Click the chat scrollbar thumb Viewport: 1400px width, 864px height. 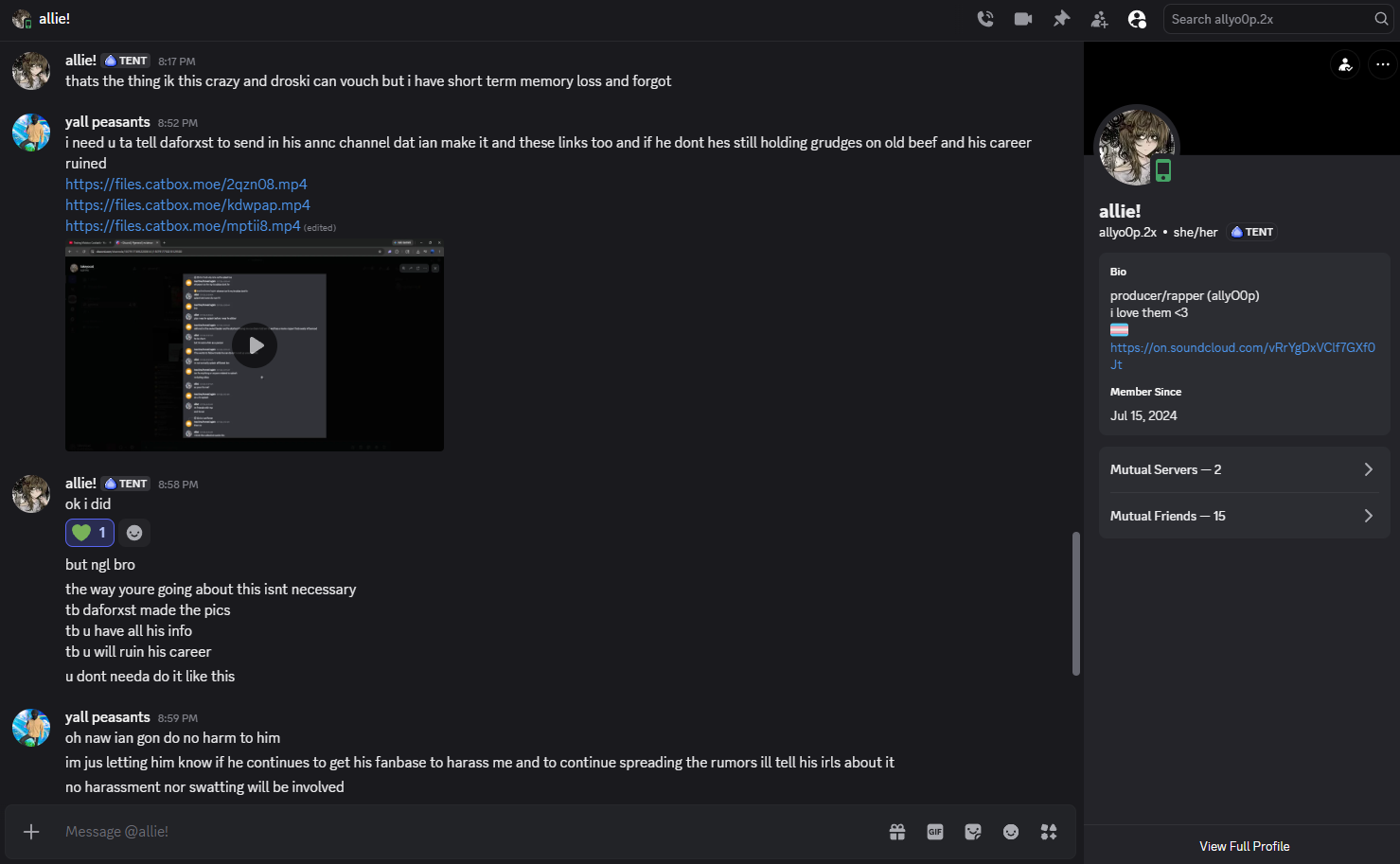tap(1075, 604)
